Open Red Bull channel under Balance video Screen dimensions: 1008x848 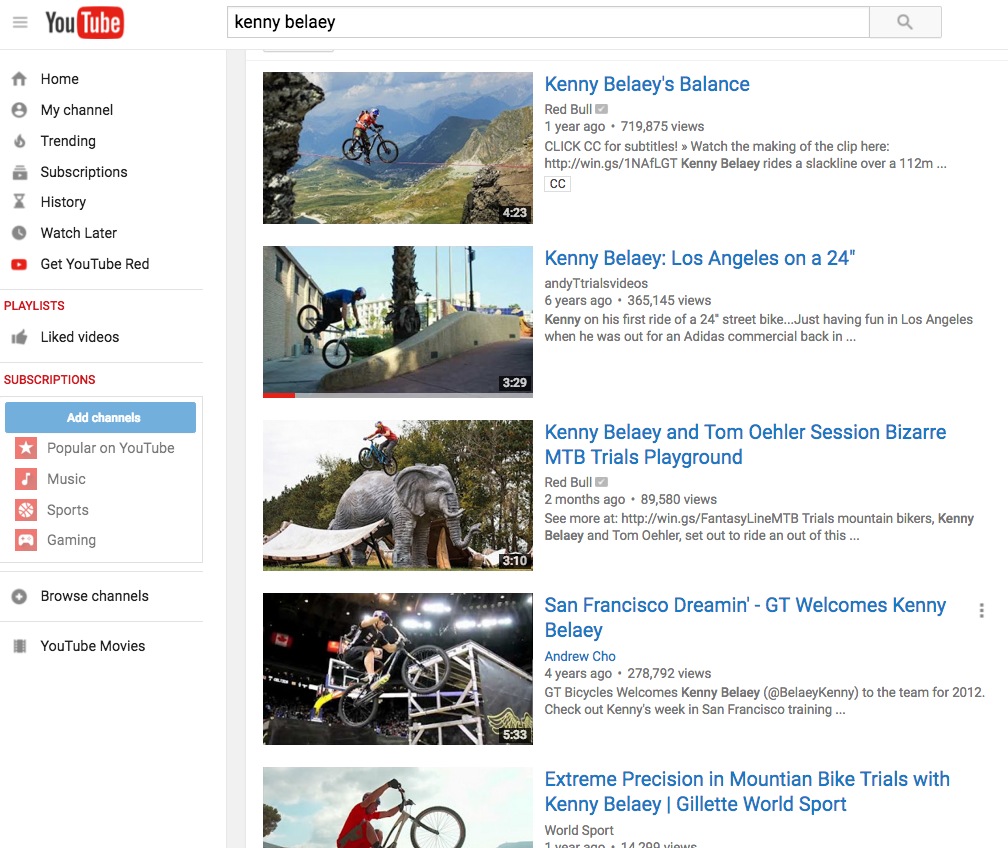(x=568, y=109)
